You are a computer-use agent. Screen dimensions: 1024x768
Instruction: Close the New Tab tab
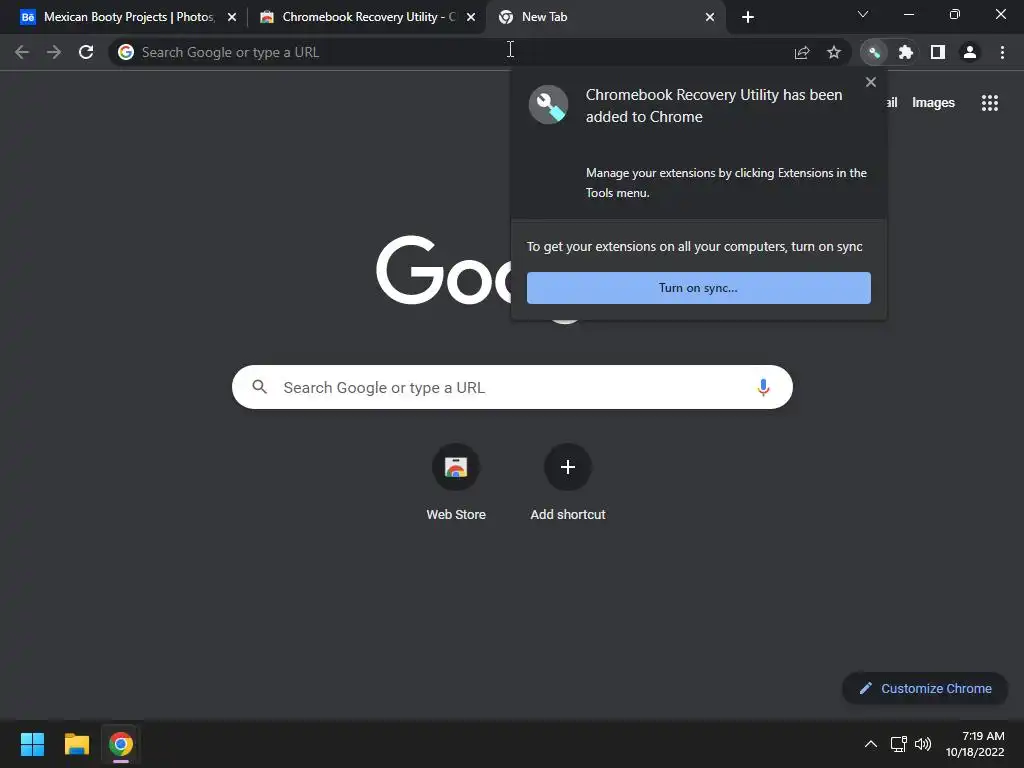click(710, 18)
